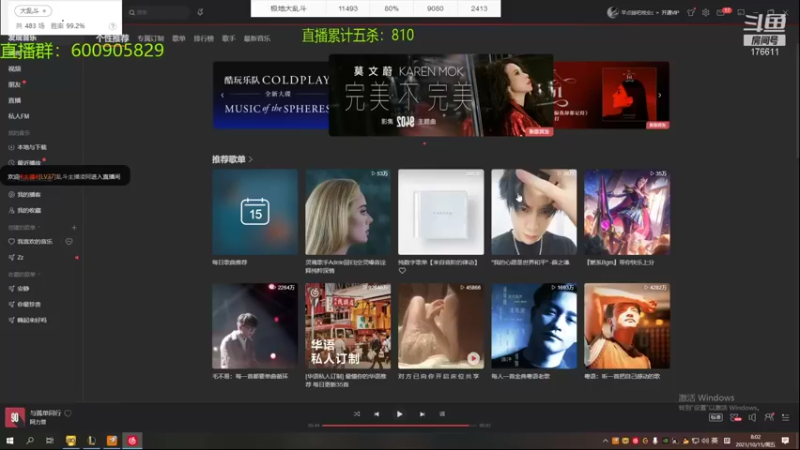Open the white album cover playlist

441,212
